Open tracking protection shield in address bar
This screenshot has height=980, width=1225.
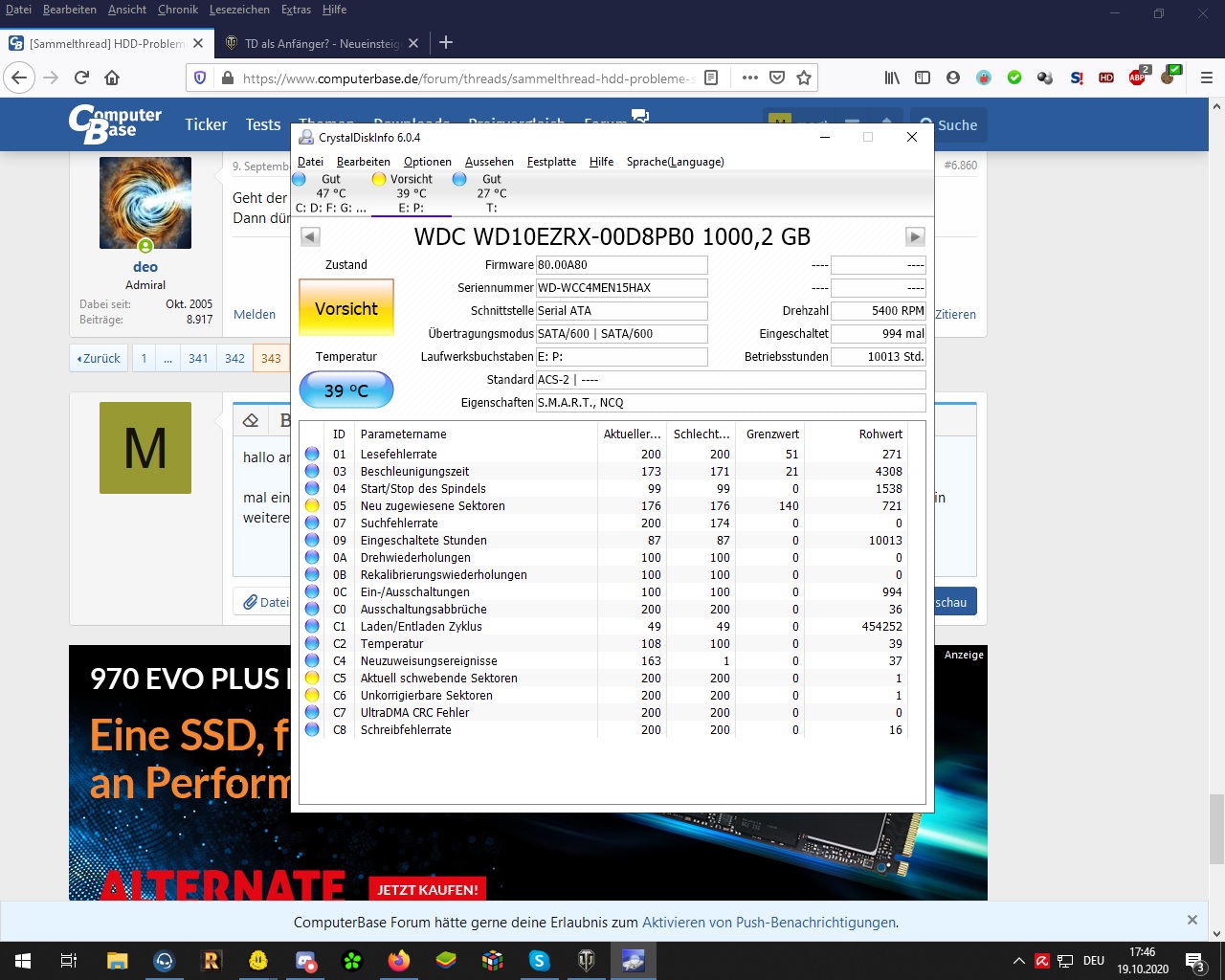200,78
